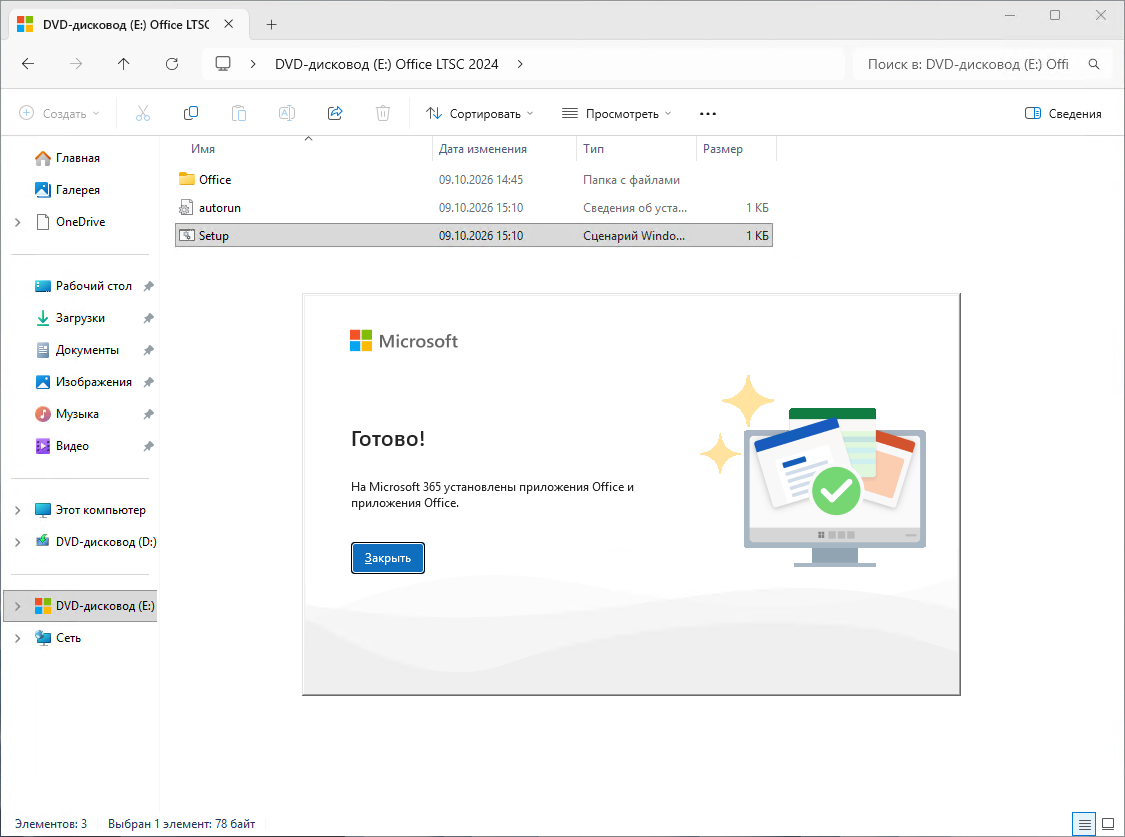Go up one folder level

coord(123,64)
